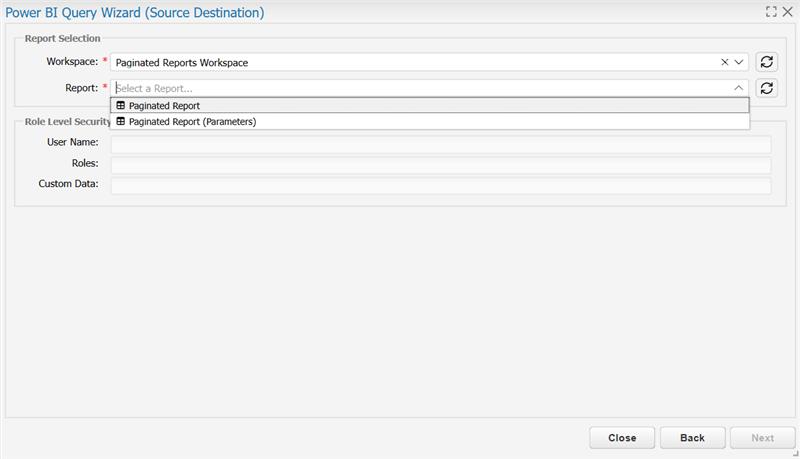Viewport: 800px width, 459px height.
Task: Click the table icon beside Paginated Report
Action: (x=120, y=106)
